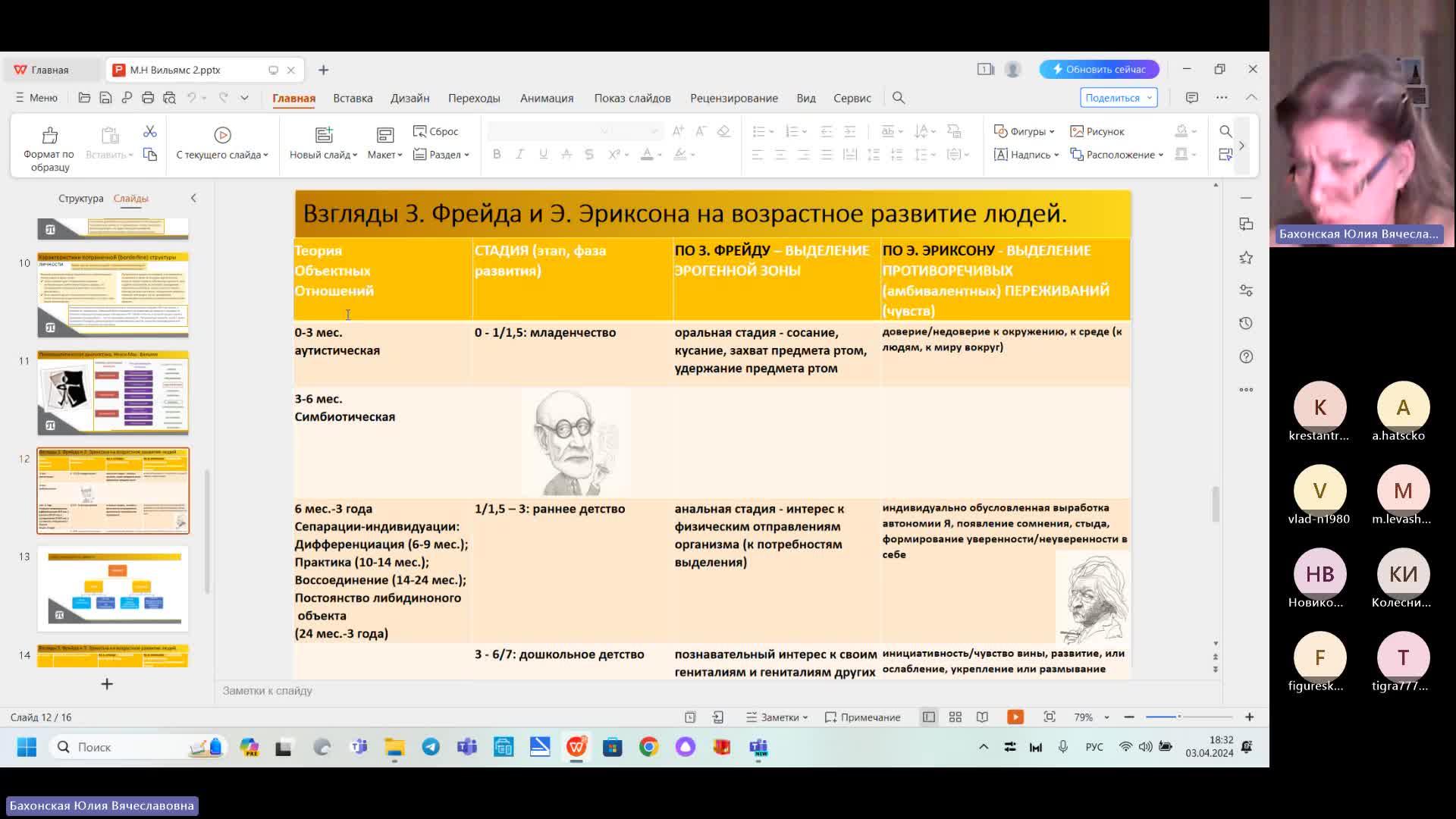Open the help question-mark icon in sidebar
Screen dimensions: 1456x819
pos(1246,357)
